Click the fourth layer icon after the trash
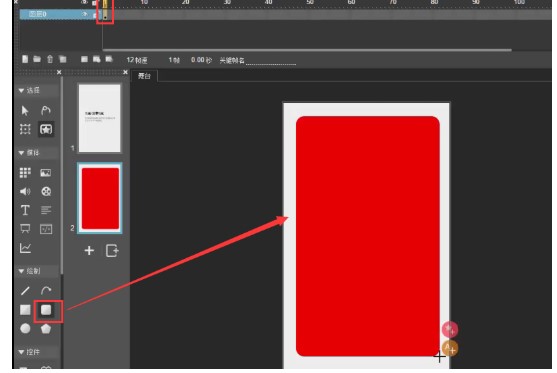Image resolution: width=557 pixels, height=373 pixels. click(x=63, y=59)
